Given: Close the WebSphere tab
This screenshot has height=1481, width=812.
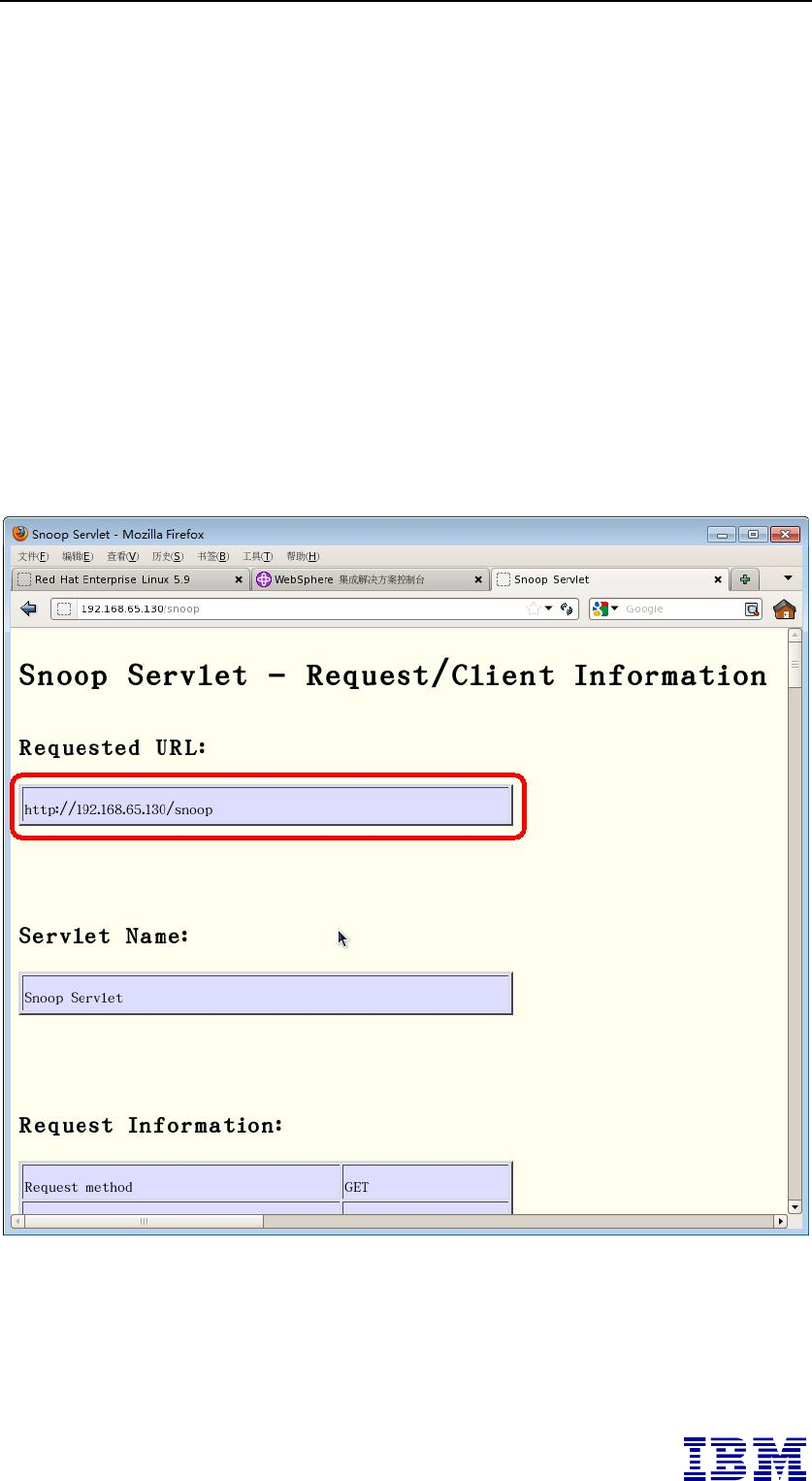Looking at the screenshot, I should [478, 579].
